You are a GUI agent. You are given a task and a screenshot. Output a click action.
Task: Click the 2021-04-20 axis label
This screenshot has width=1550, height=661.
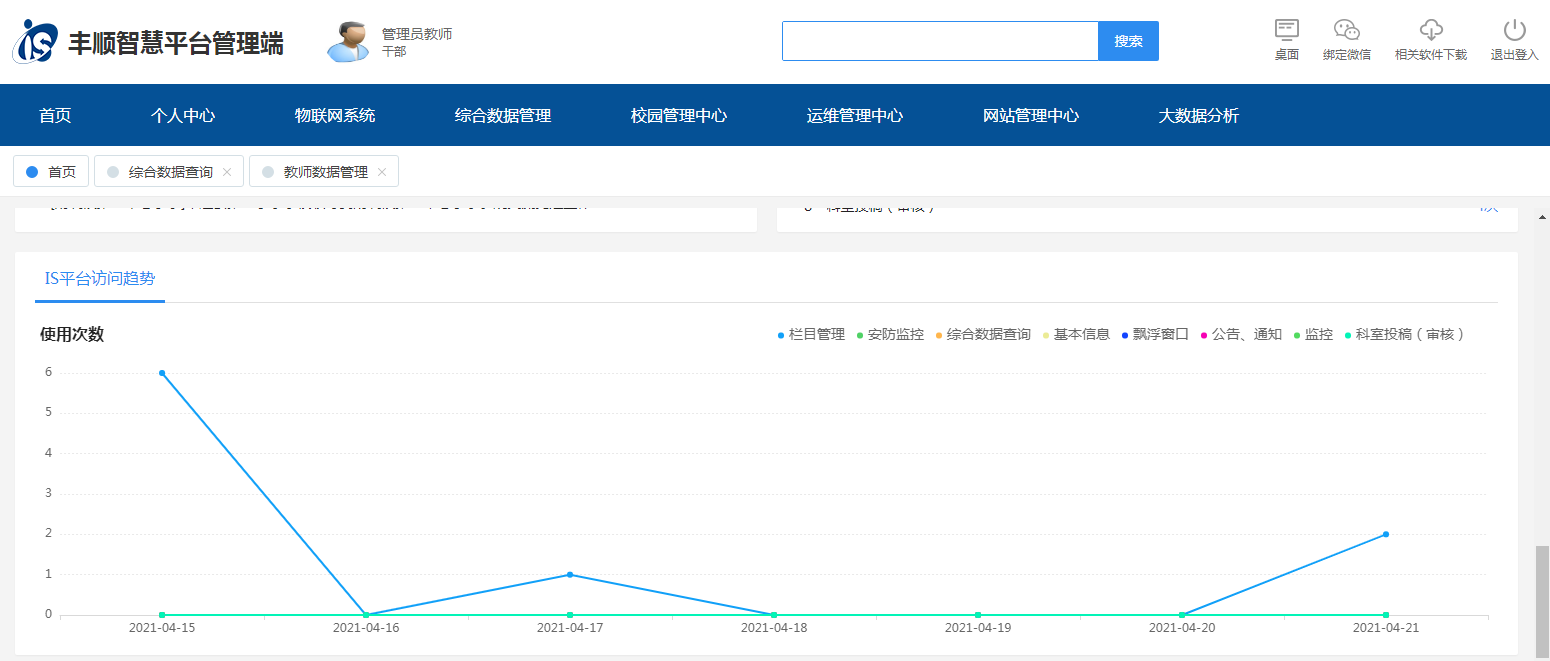(x=1182, y=628)
